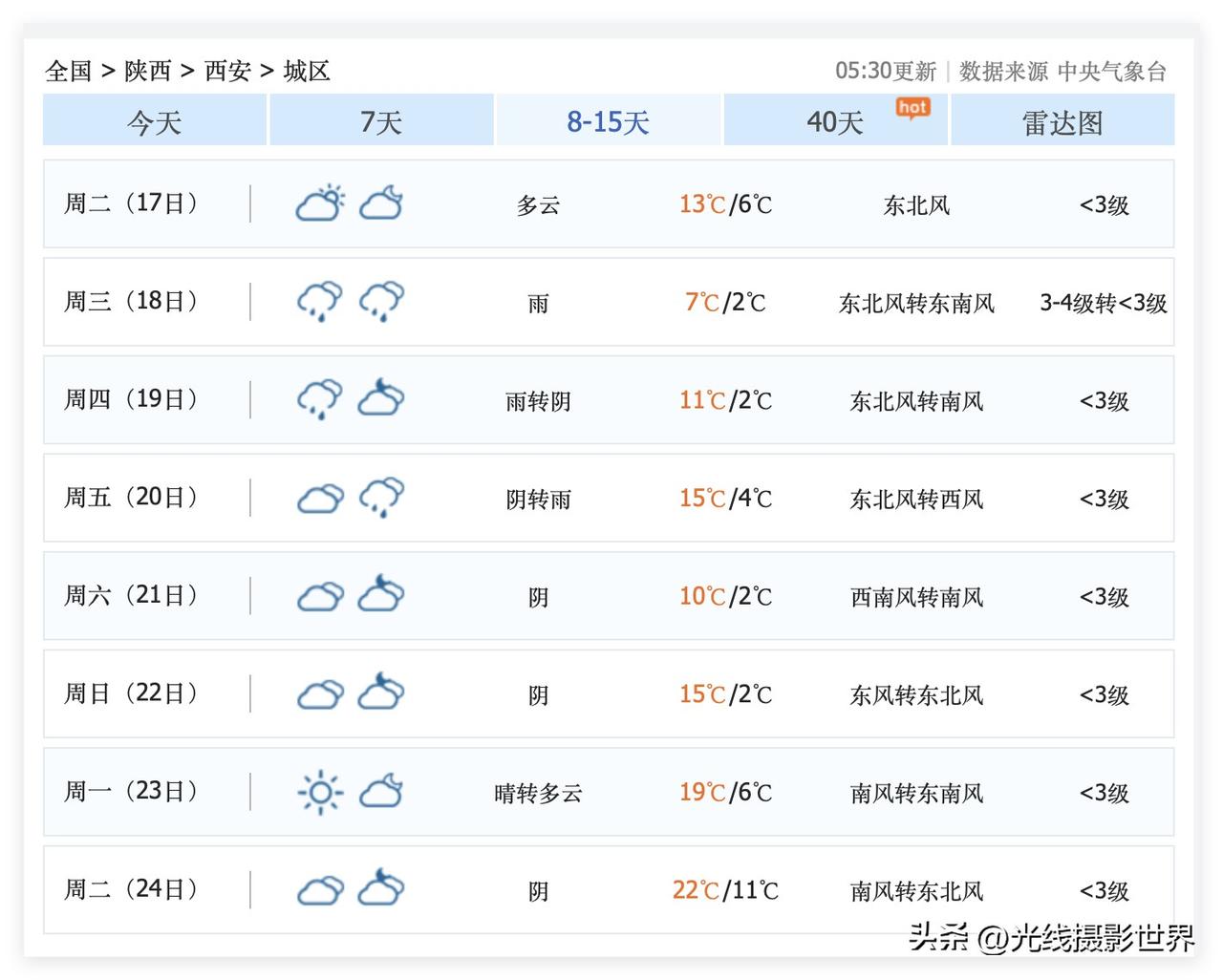Click the 东北风转西风 wind direction
Image resolution: width=1223 pixels, height=980 pixels.
(x=916, y=500)
